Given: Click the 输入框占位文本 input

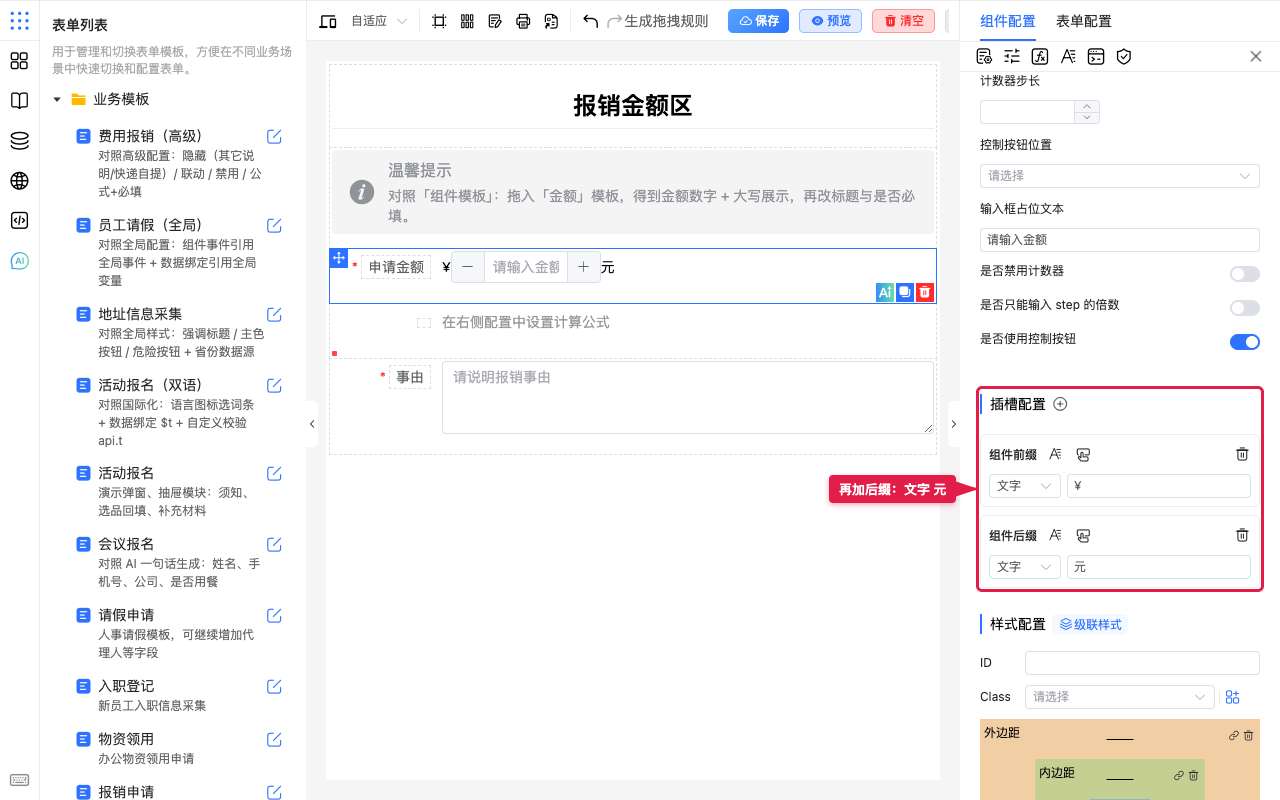Looking at the screenshot, I should click(1120, 240).
